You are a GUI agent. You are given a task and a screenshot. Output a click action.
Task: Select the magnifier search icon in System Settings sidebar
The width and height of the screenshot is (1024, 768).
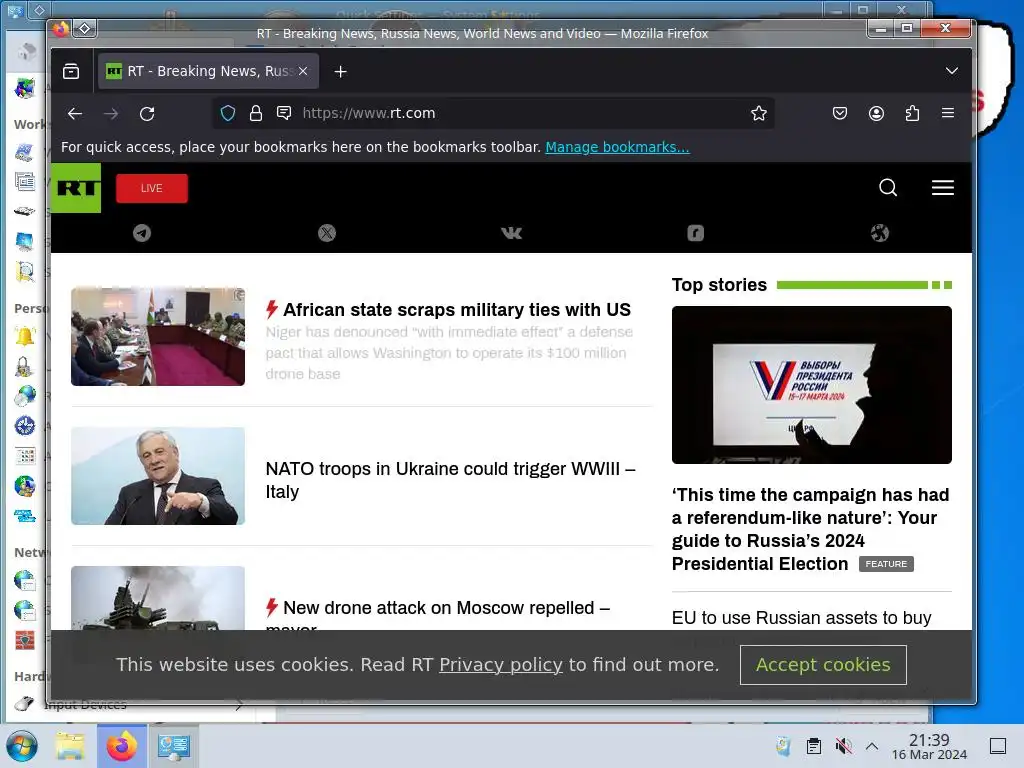tap(25, 271)
